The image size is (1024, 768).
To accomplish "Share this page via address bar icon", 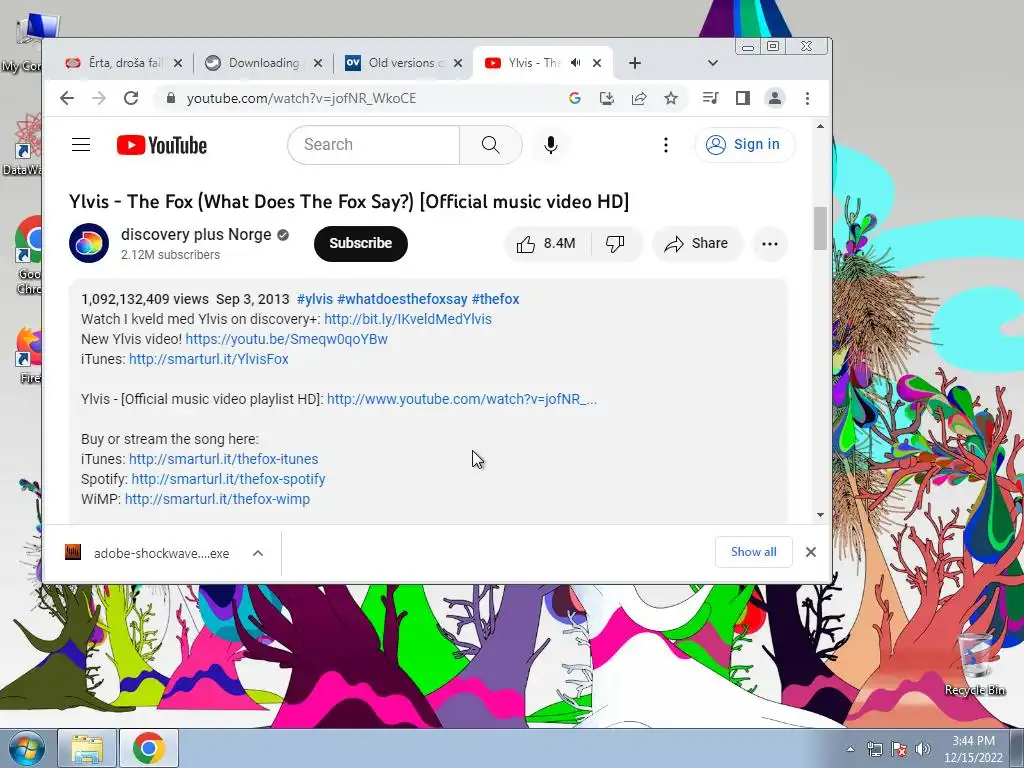I will [639, 98].
